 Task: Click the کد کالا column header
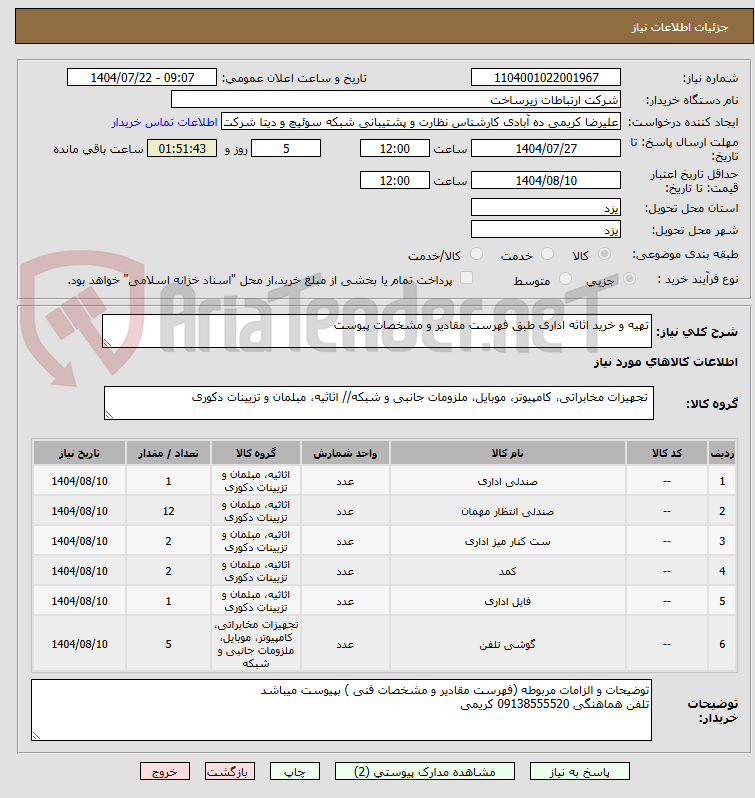(x=667, y=453)
